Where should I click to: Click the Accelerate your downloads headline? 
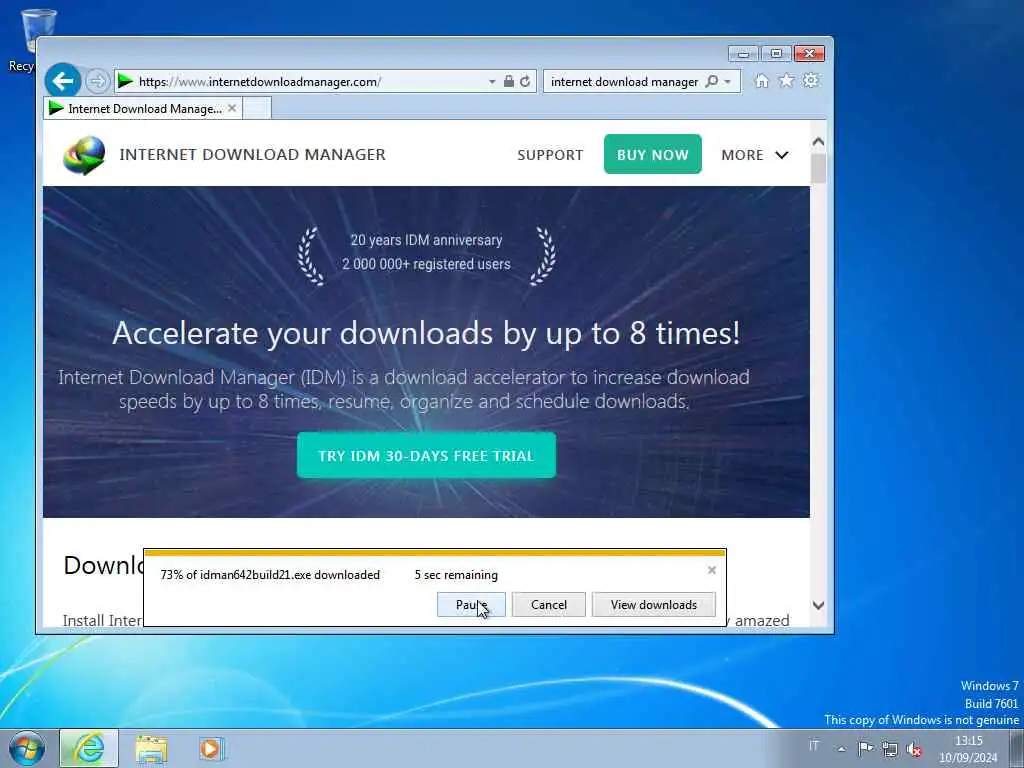pos(426,333)
